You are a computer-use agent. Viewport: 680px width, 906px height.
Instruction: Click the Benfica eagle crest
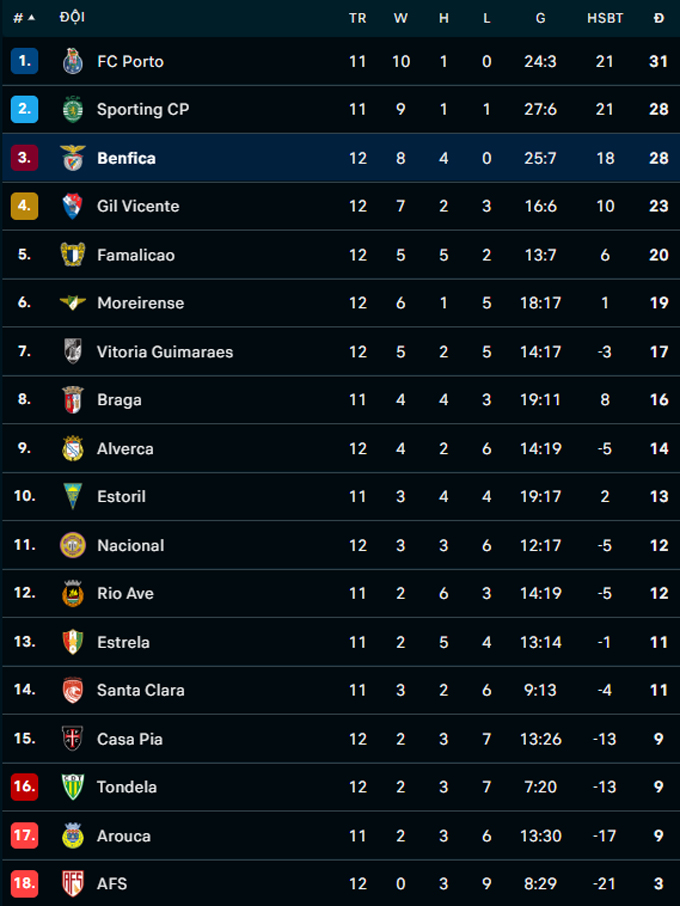72,158
